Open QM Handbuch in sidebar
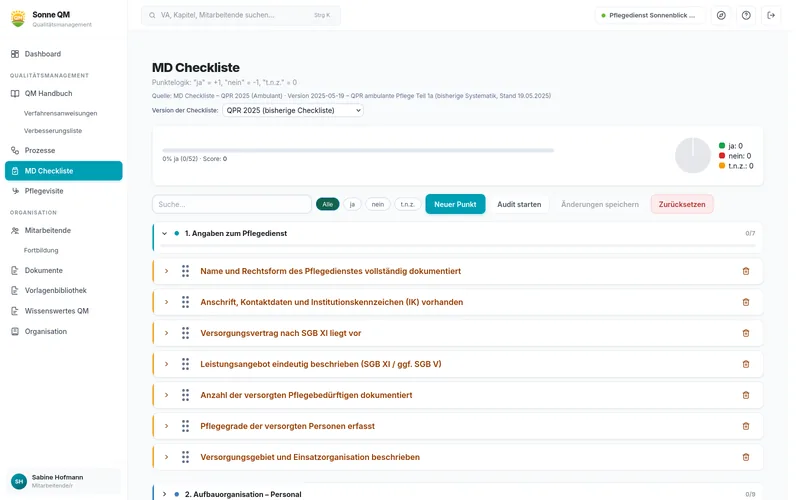Image resolution: width=800 pixels, height=500 pixels. (x=63, y=93)
